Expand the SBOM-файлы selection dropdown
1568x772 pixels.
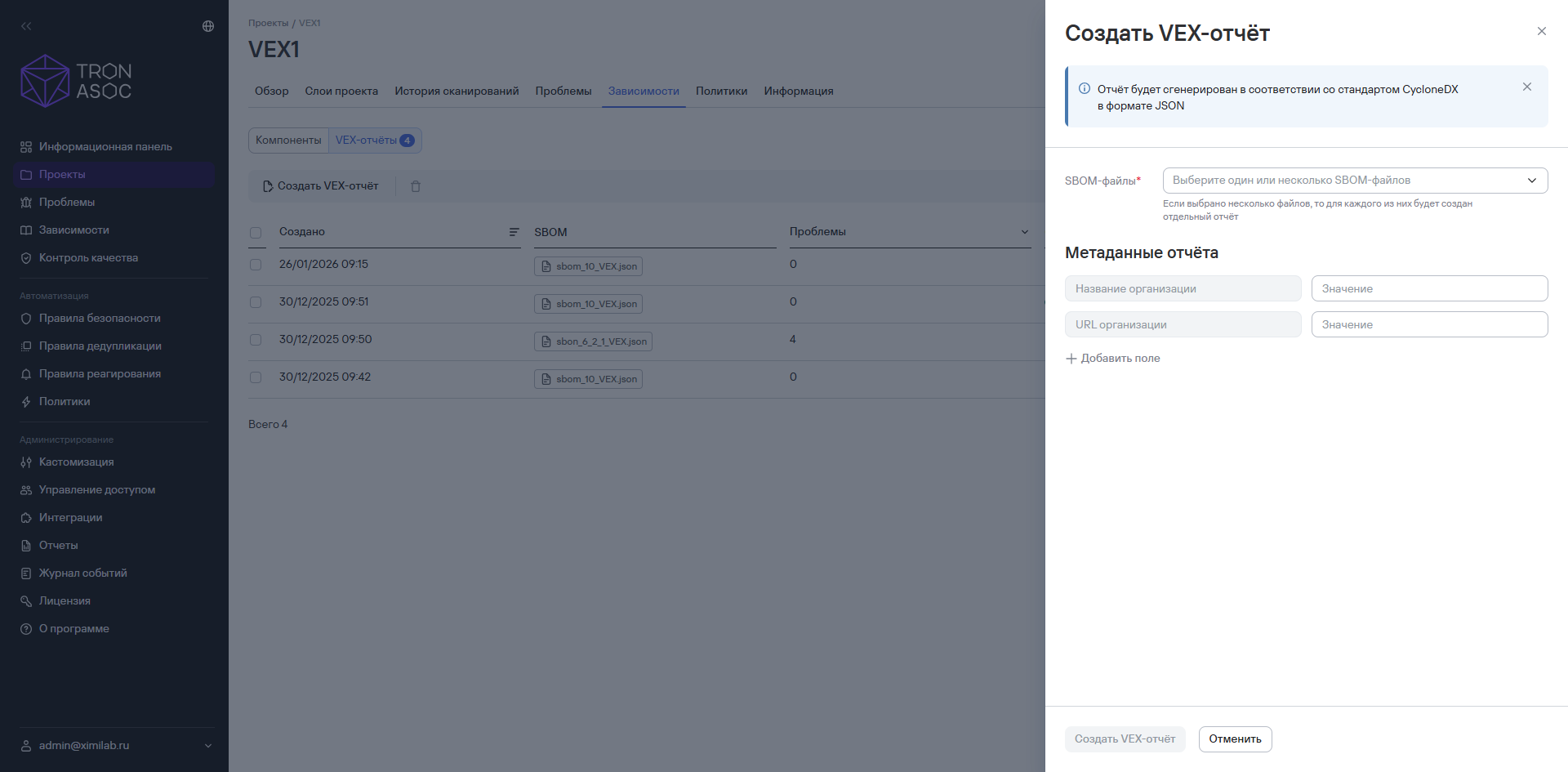tap(1355, 181)
